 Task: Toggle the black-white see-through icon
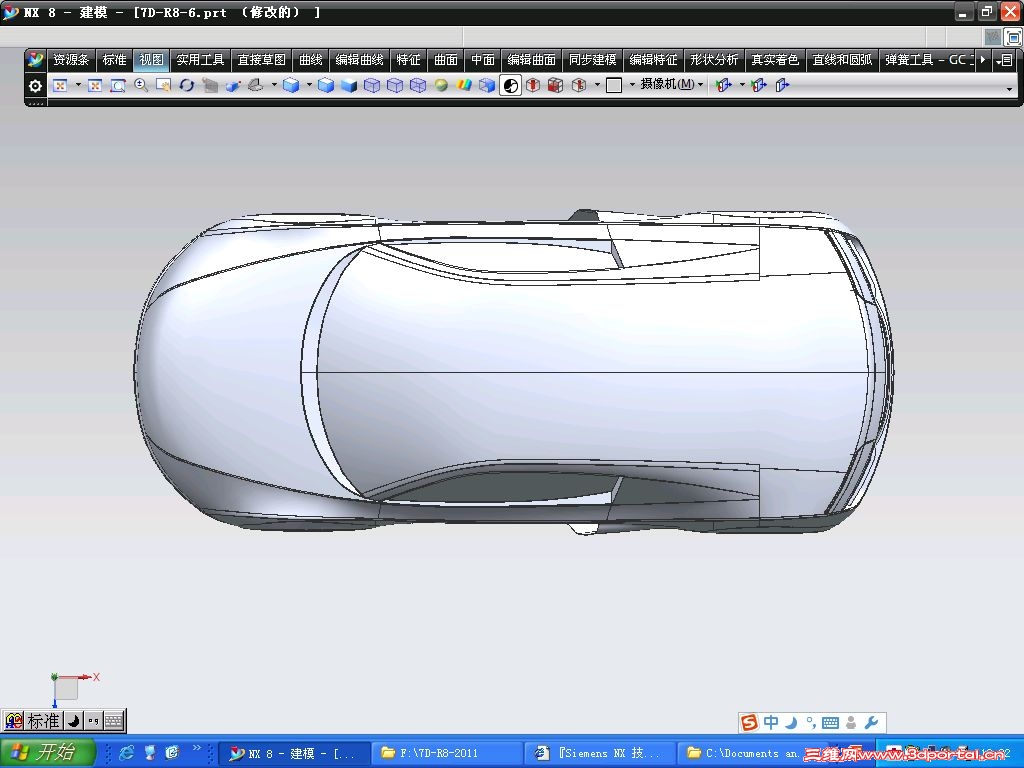pyautogui.click(x=511, y=86)
